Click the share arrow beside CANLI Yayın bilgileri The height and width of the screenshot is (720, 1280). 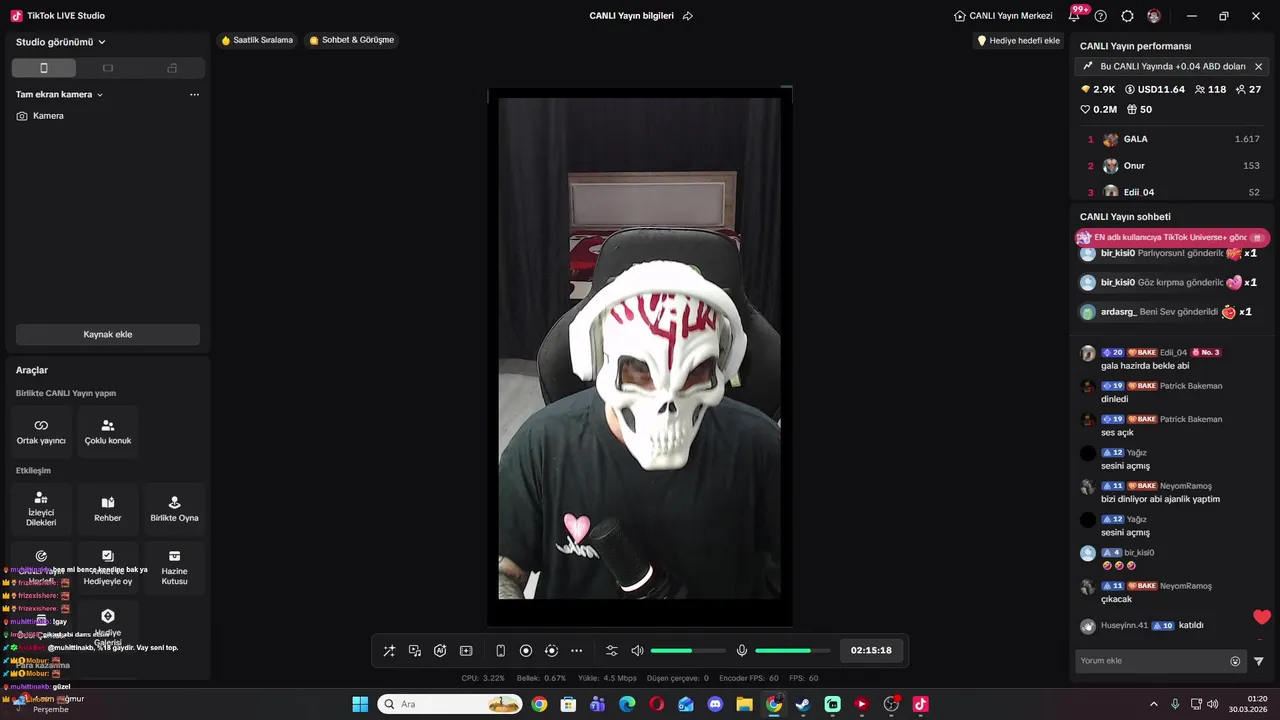click(x=688, y=16)
